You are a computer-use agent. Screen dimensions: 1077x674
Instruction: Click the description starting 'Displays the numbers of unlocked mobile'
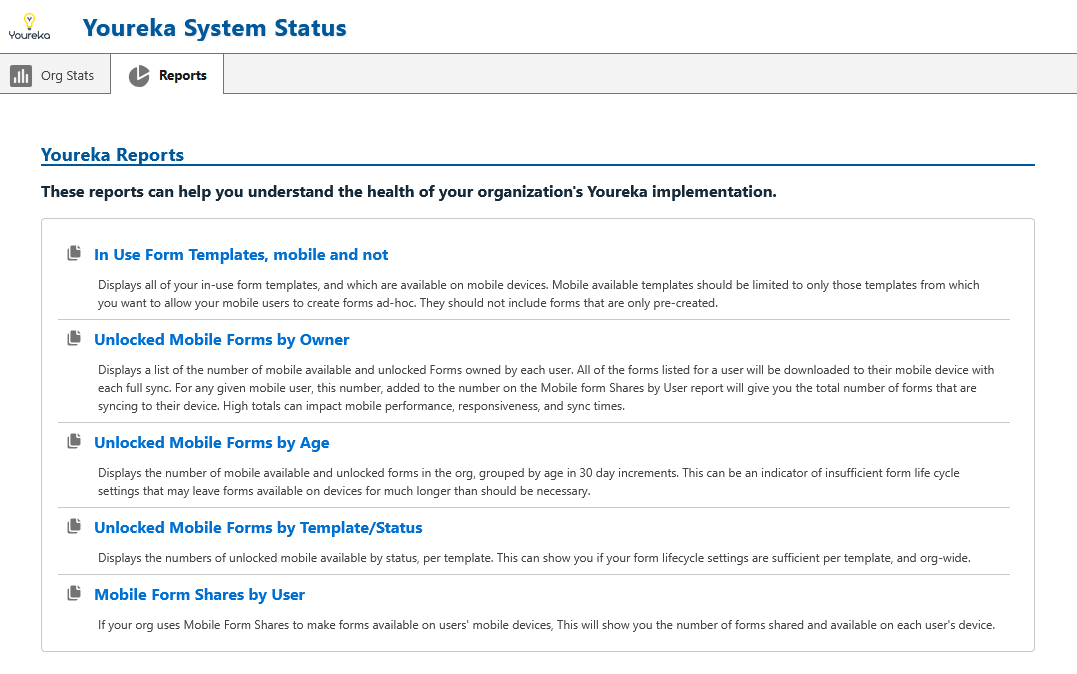[x=534, y=558]
